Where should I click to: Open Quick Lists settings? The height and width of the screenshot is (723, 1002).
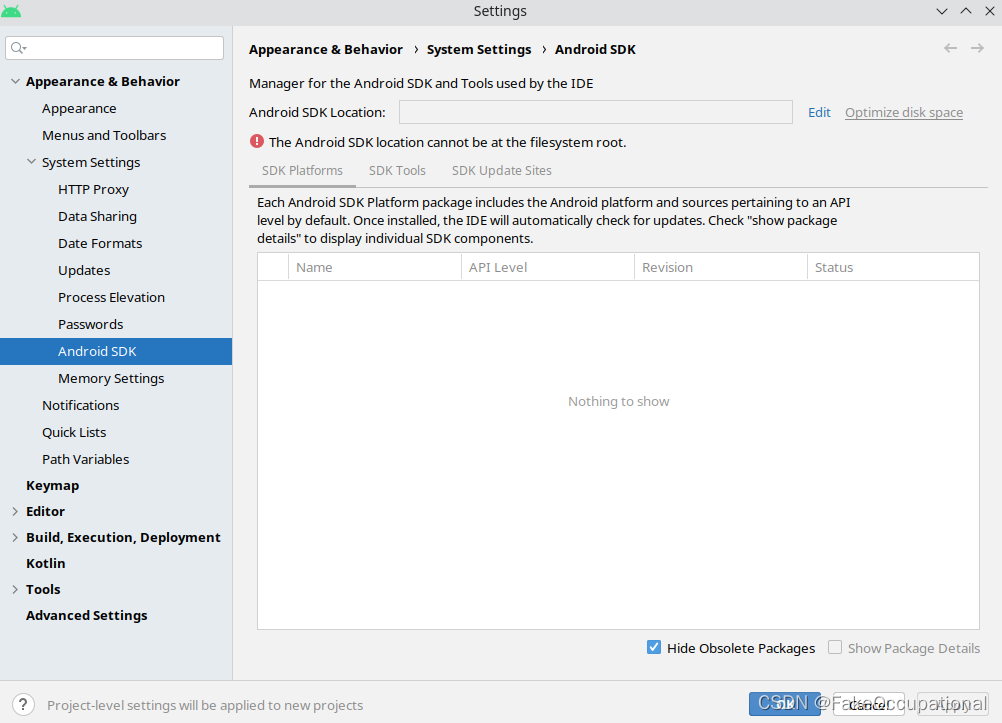(x=74, y=432)
